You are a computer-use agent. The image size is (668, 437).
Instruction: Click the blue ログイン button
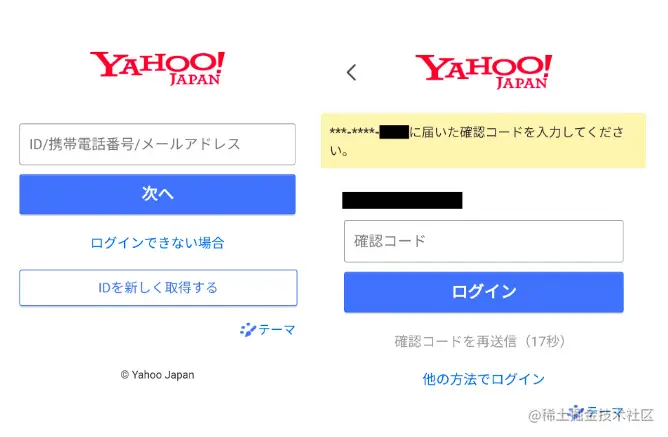coord(484,292)
